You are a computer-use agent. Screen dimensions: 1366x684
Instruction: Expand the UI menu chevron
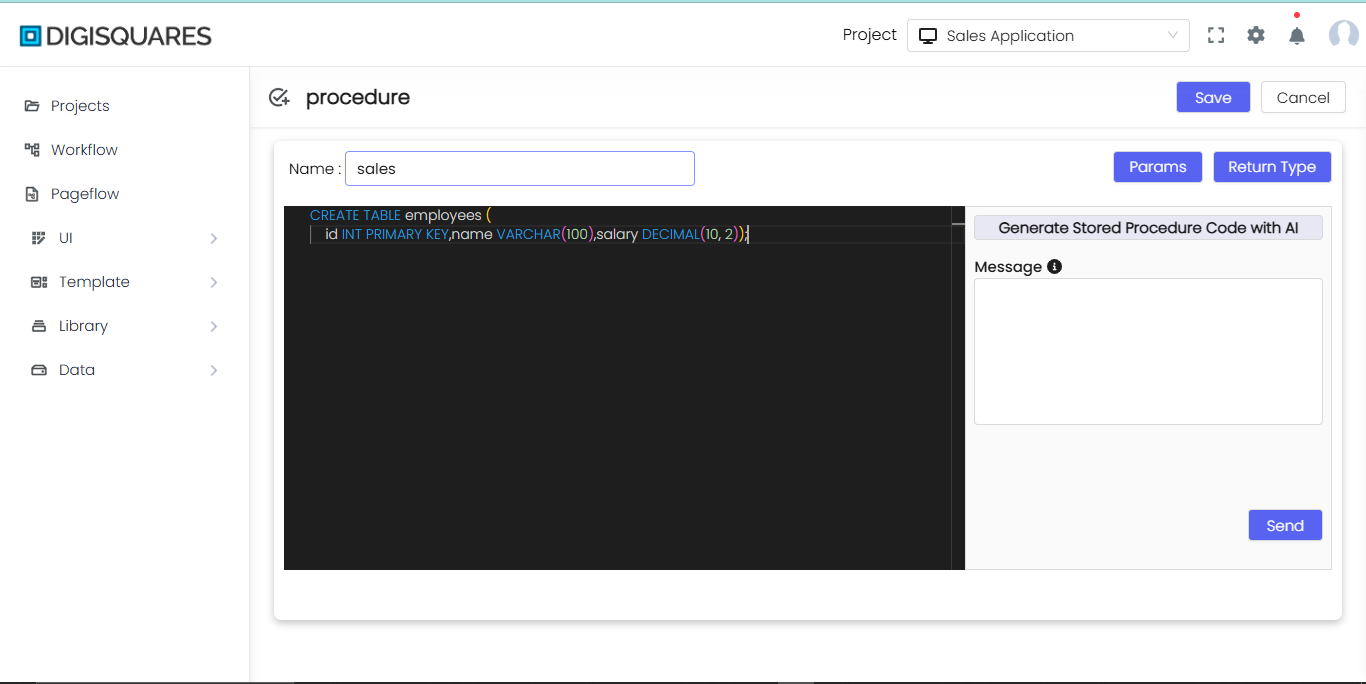(214, 238)
